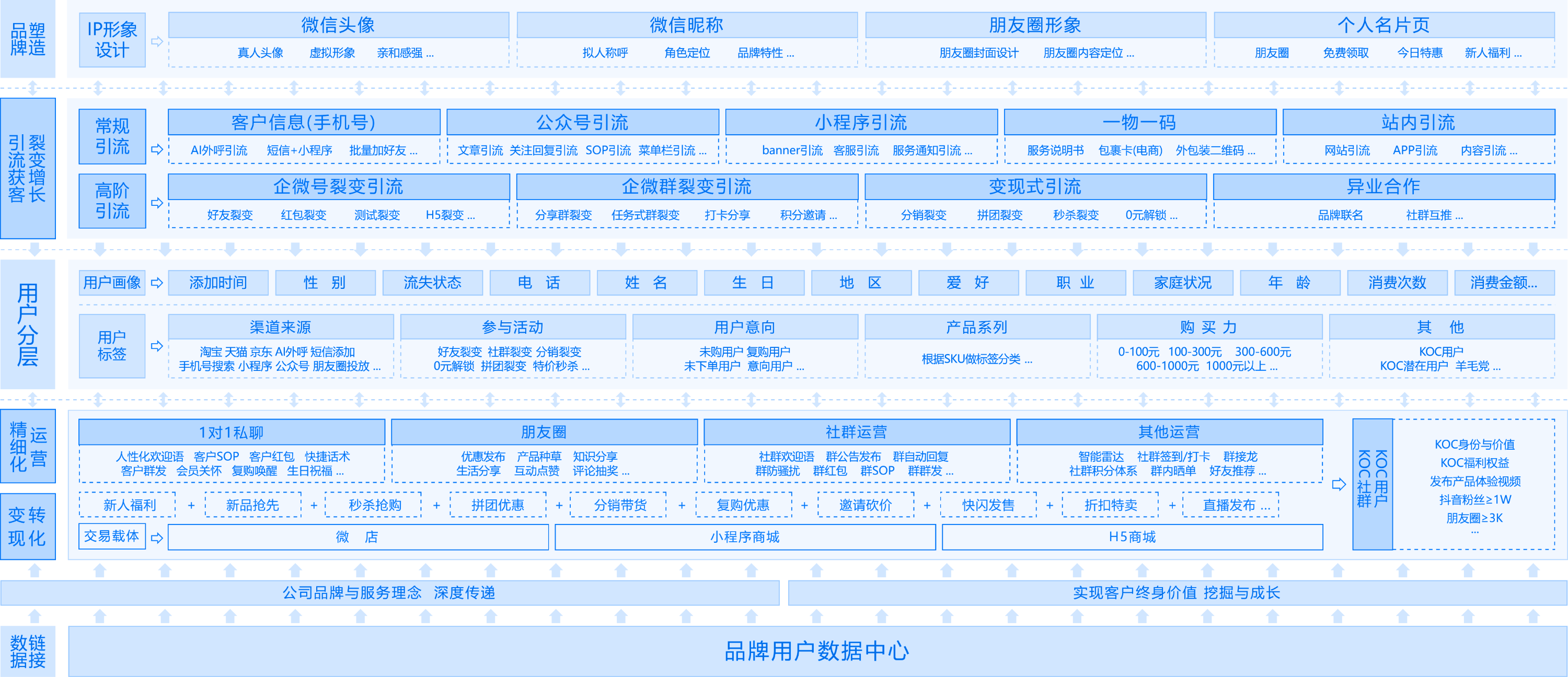
Task: Click the arrow icon beside 常规引流
Action: tap(157, 149)
